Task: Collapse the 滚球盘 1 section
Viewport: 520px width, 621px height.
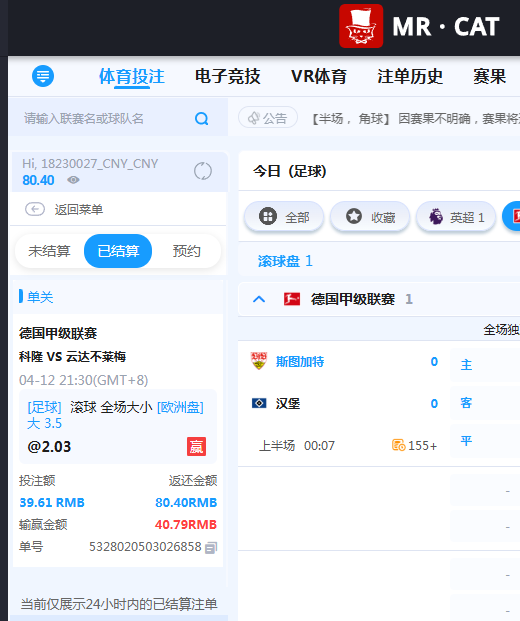Action: click(x=285, y=261)
